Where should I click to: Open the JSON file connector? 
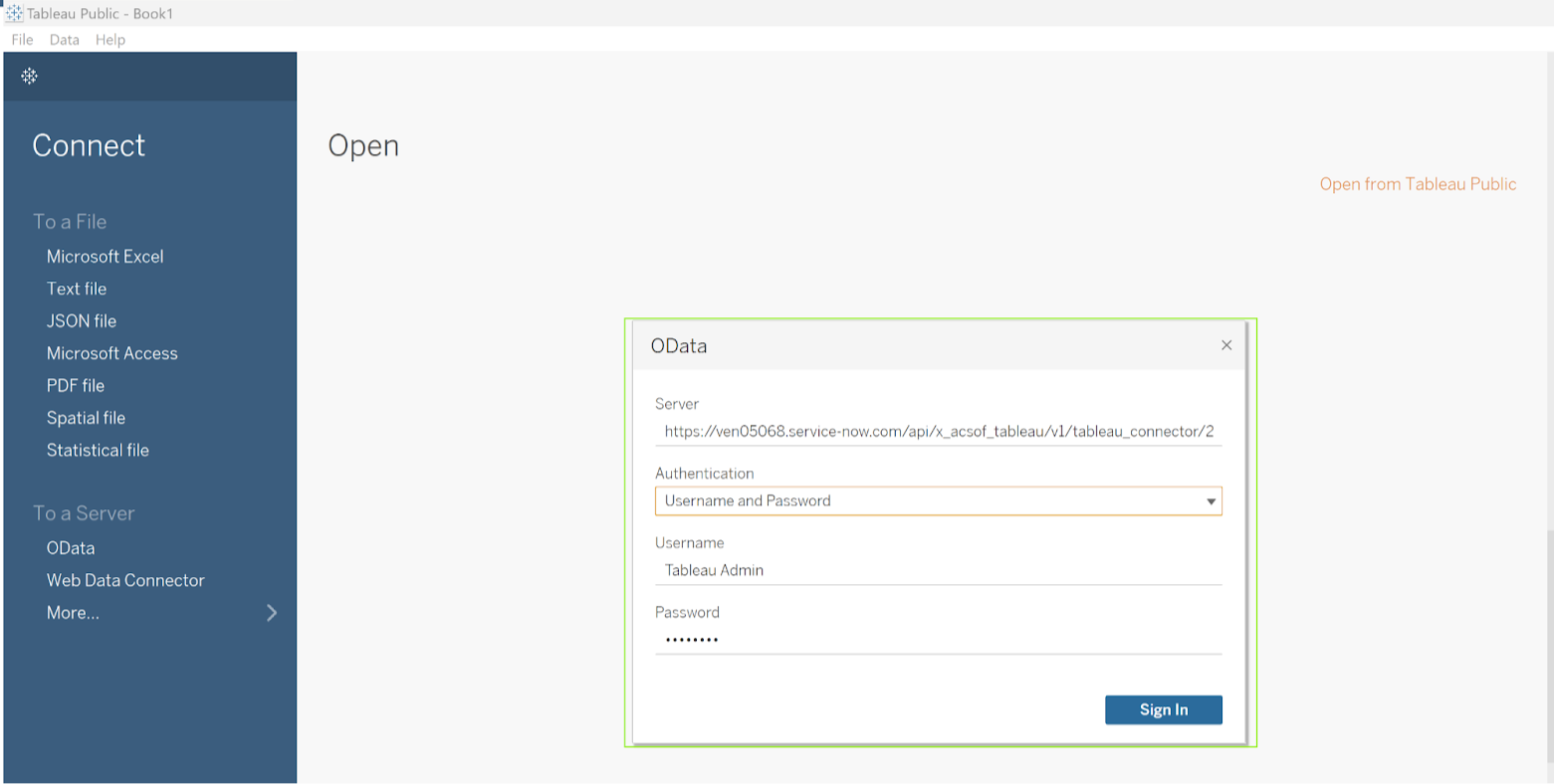pyautogui.click(x=81, y=320)
